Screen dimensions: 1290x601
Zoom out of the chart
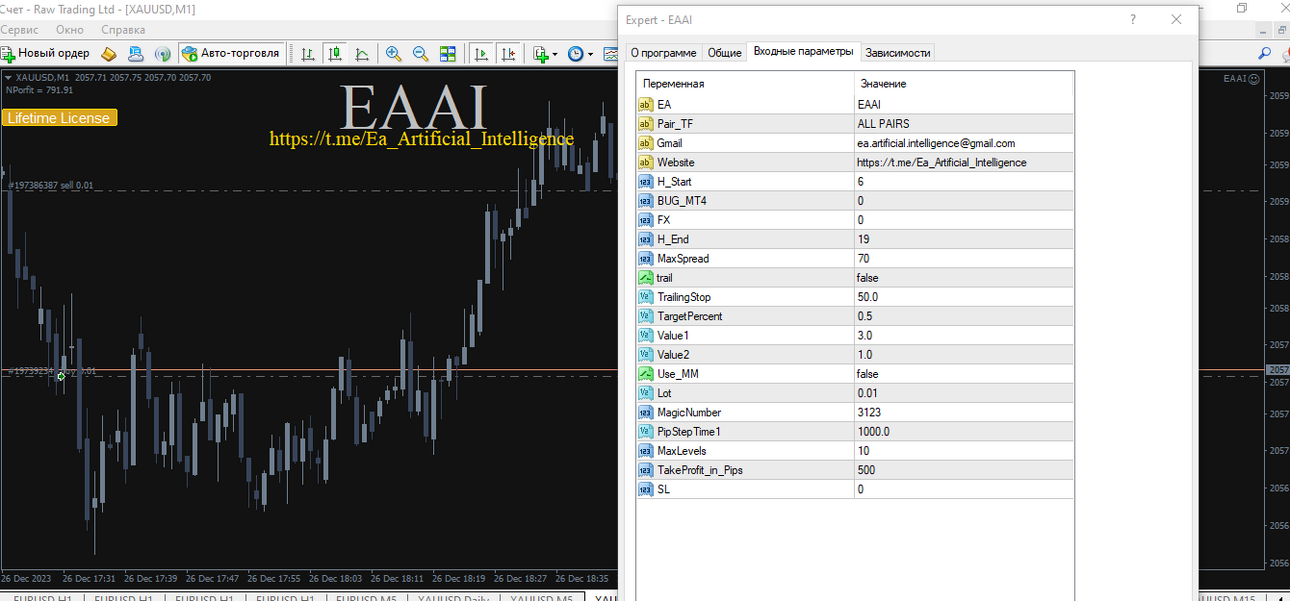coord(421,53)
